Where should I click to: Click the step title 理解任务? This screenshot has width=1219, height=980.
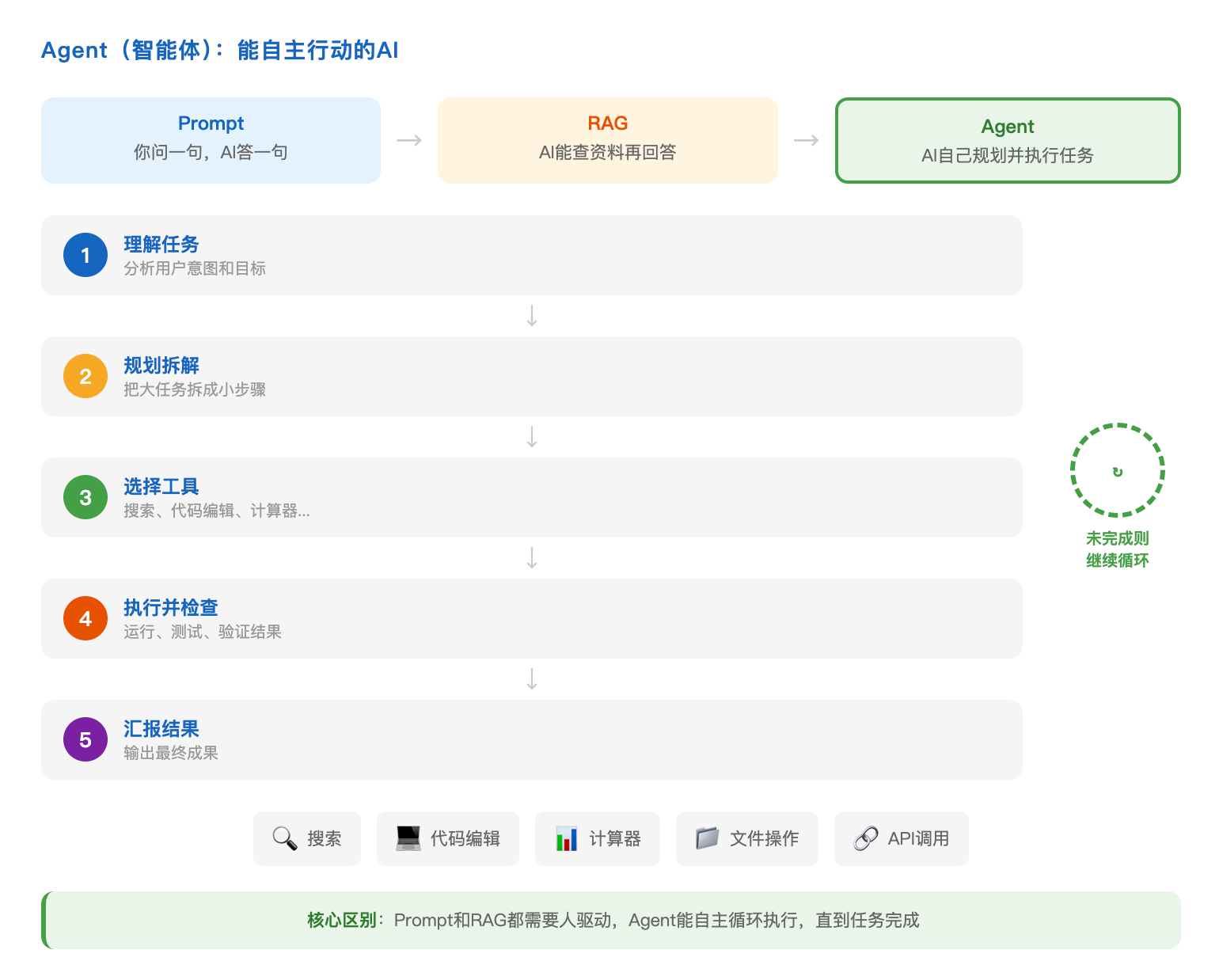tap(161, 245)
